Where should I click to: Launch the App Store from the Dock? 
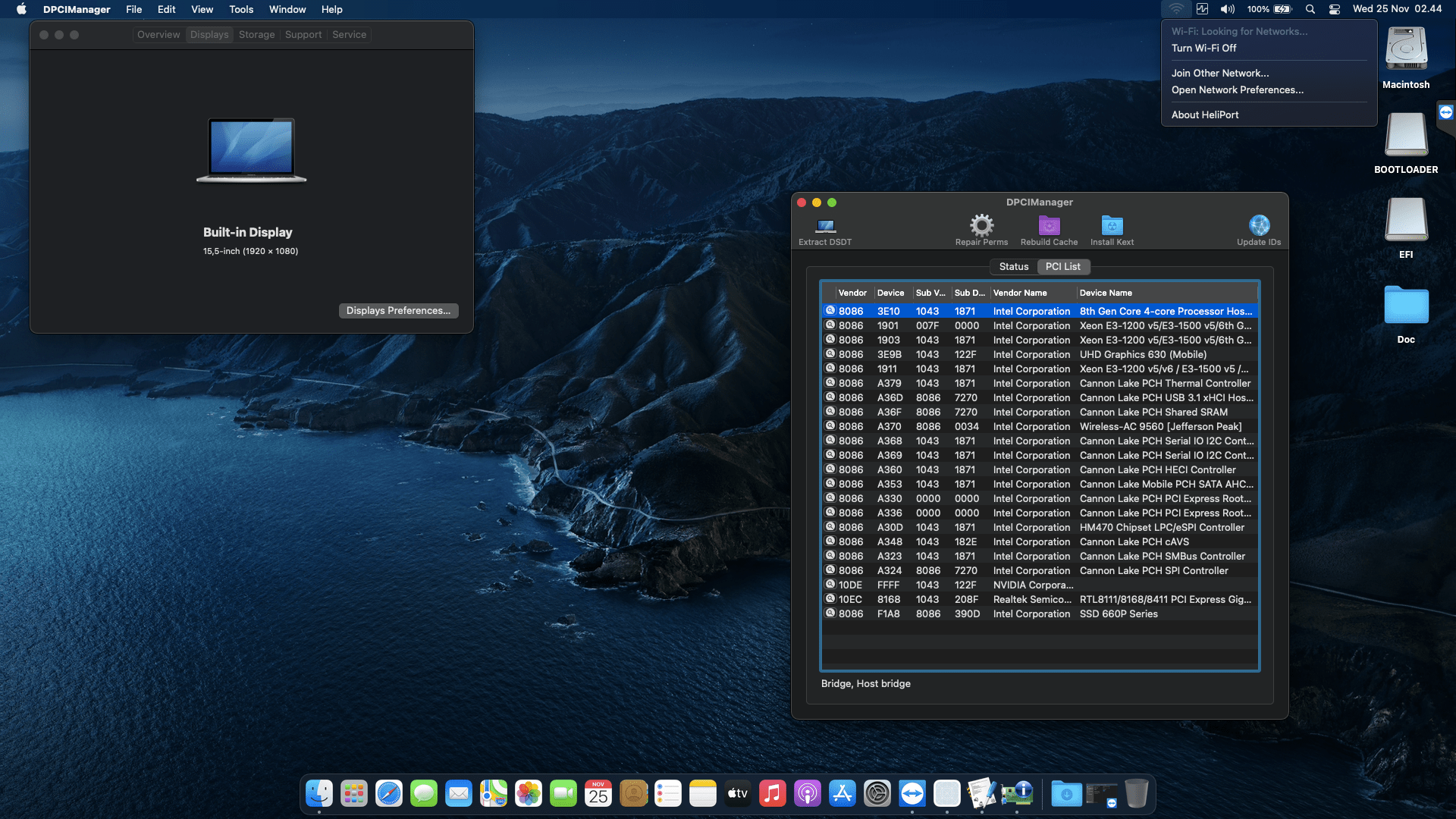point(843,793)
